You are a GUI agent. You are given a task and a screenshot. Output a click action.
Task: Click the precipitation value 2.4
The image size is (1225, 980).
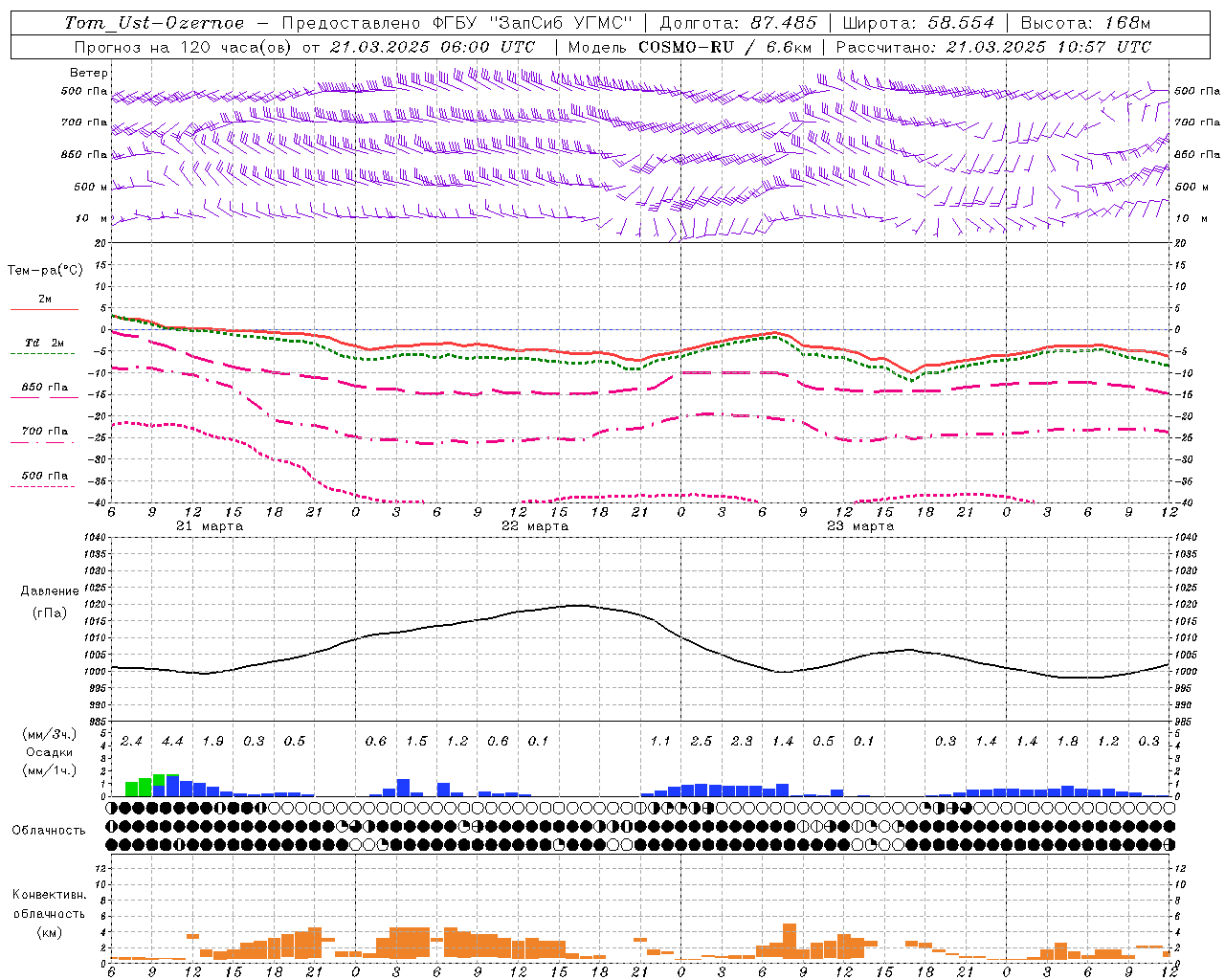tap(131, 742)
